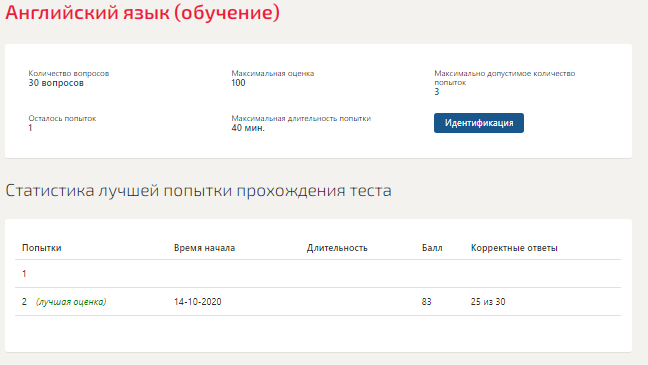Click the Время начала column header
648x365 pixels.
pos(204,248)
